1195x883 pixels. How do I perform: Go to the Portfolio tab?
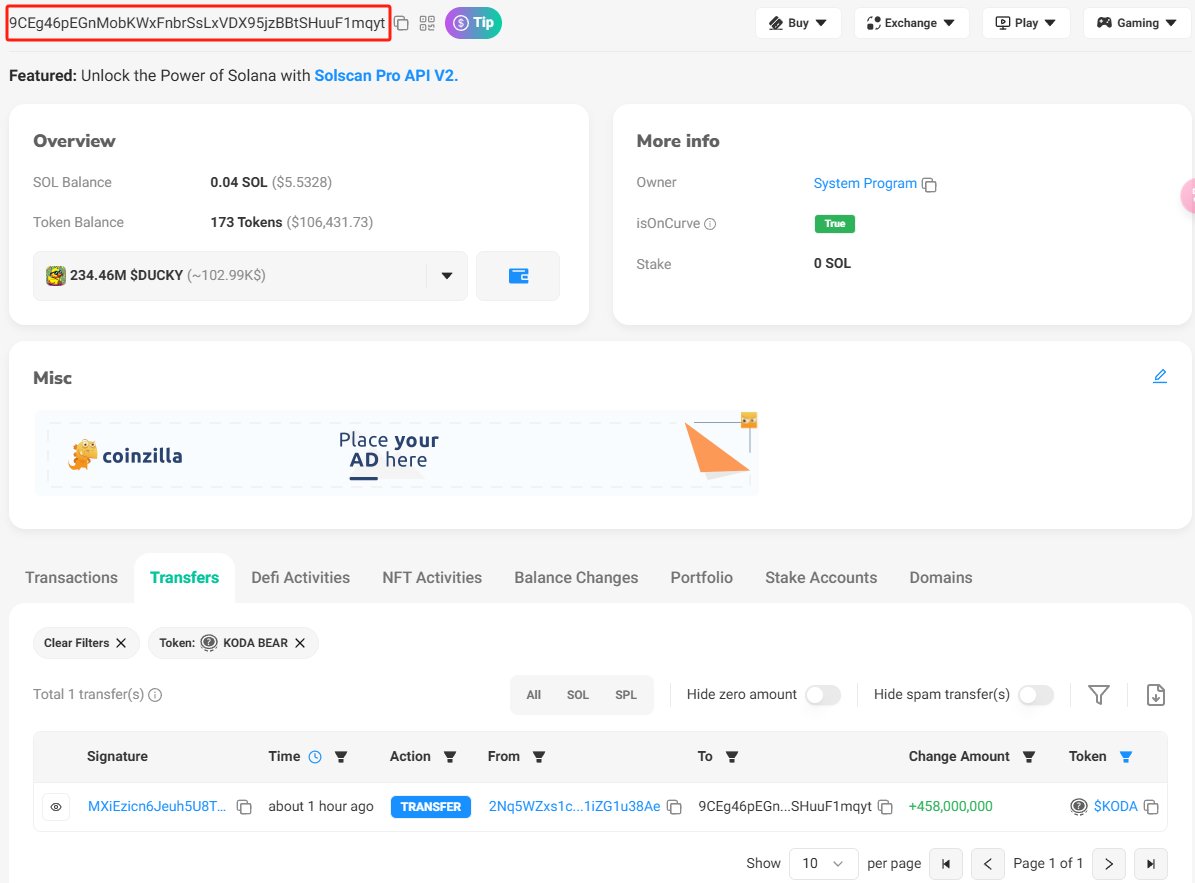tap(701, 577)
